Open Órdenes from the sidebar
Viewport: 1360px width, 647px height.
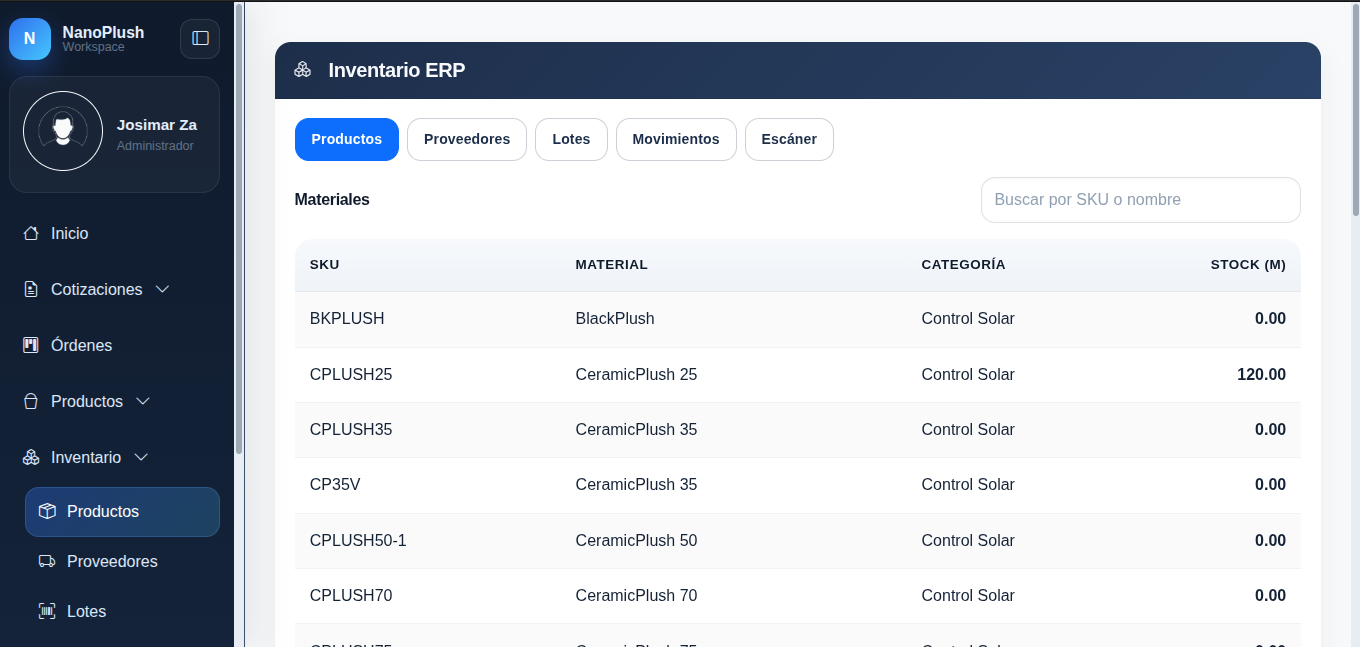81,345
